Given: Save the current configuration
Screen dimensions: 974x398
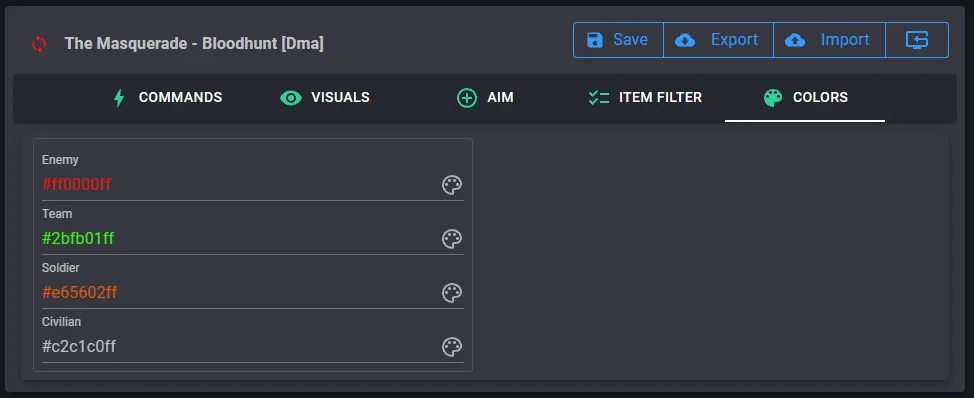Looking at the screenshot, I should [618, 40].
